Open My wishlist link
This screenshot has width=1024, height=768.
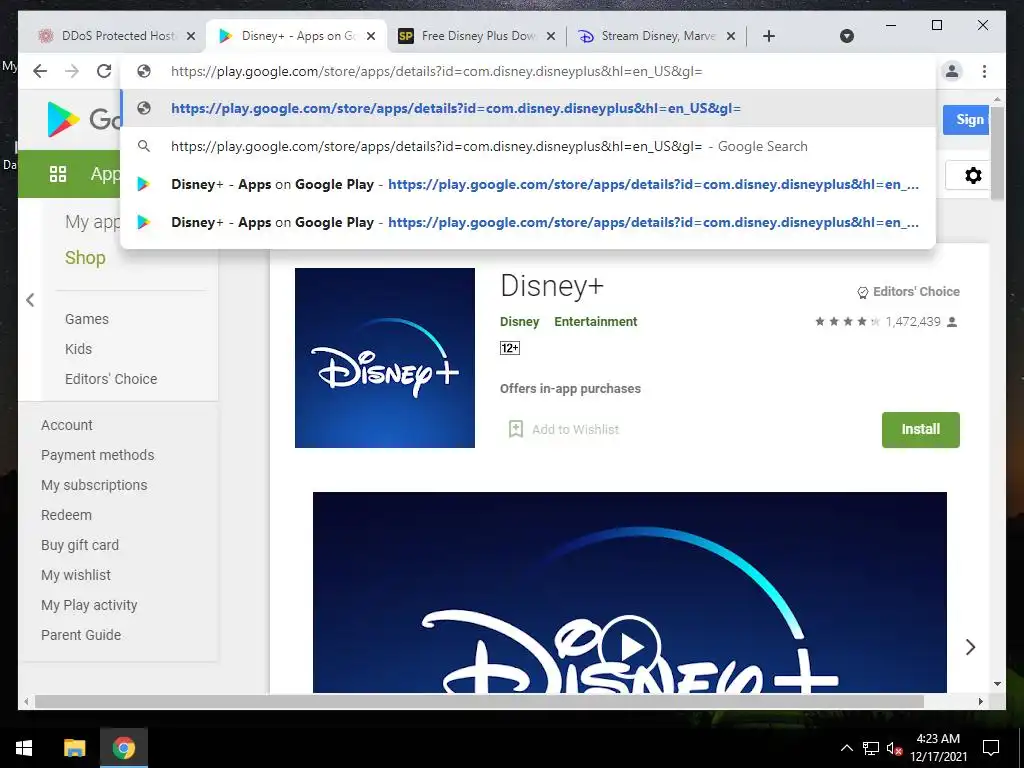point(76,575)
